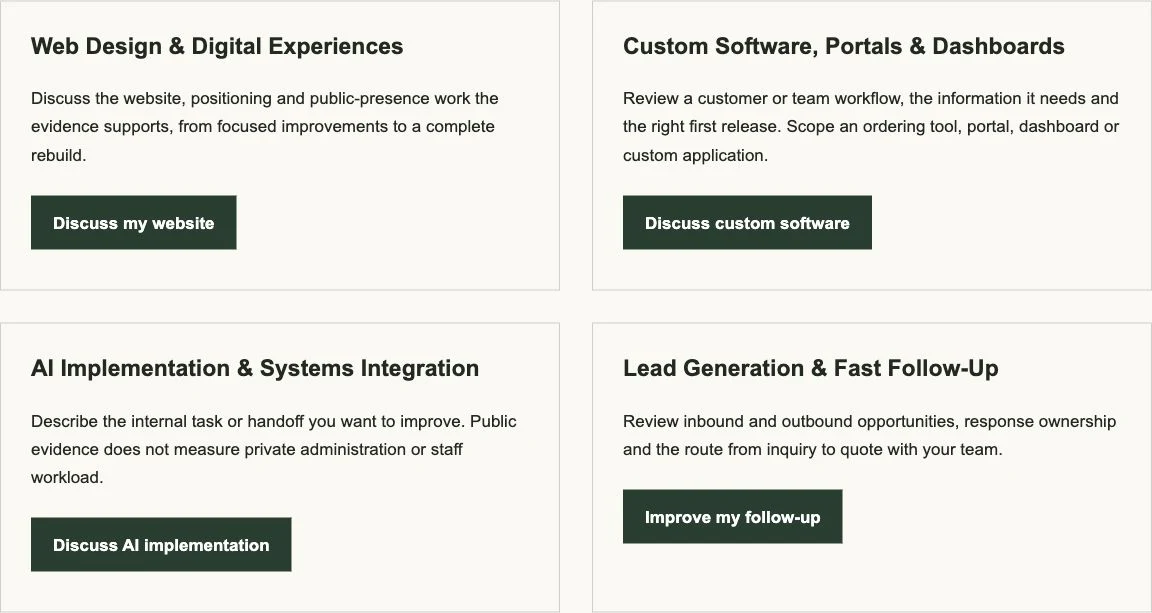Click Custom Software, Portals & Dashboards heading
1152x613 pixels.
[x=843, y=46]
